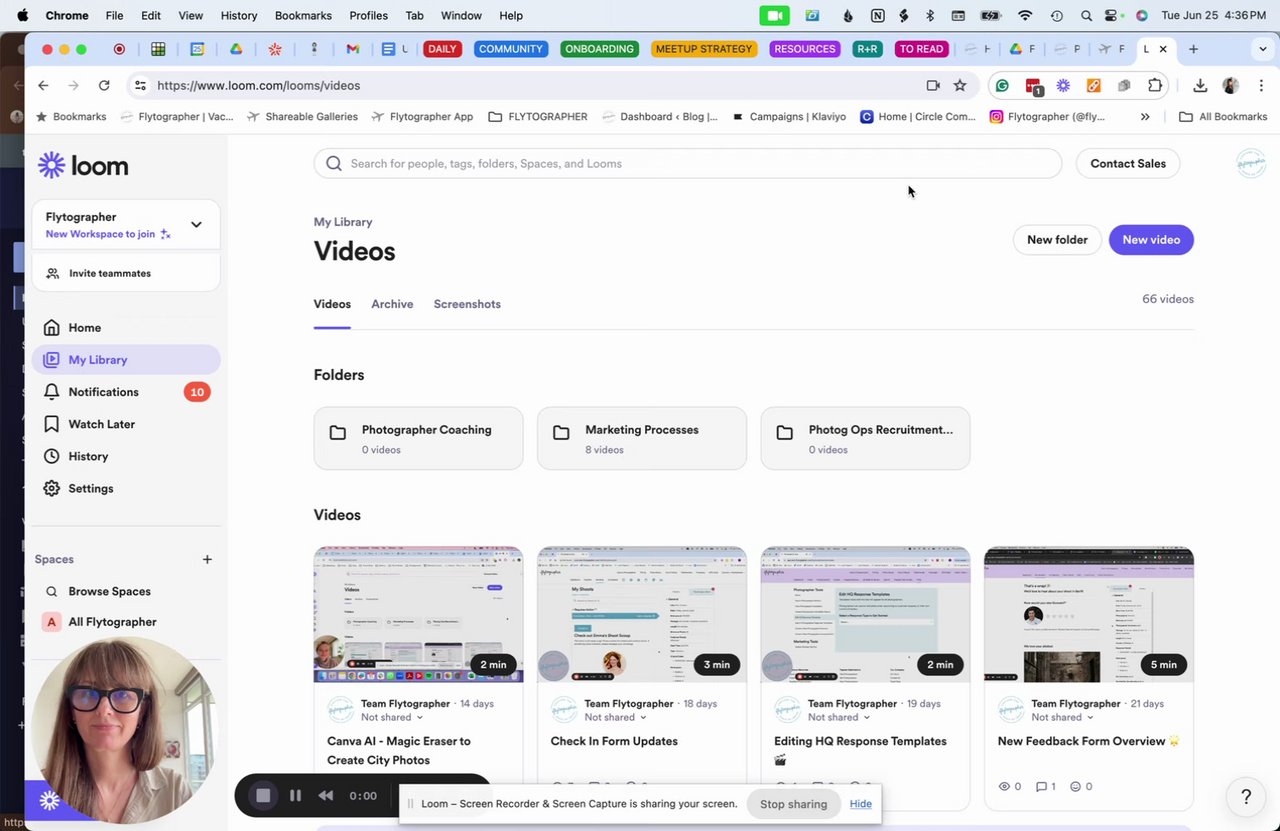Start a New video

[x=1151, y=240]
